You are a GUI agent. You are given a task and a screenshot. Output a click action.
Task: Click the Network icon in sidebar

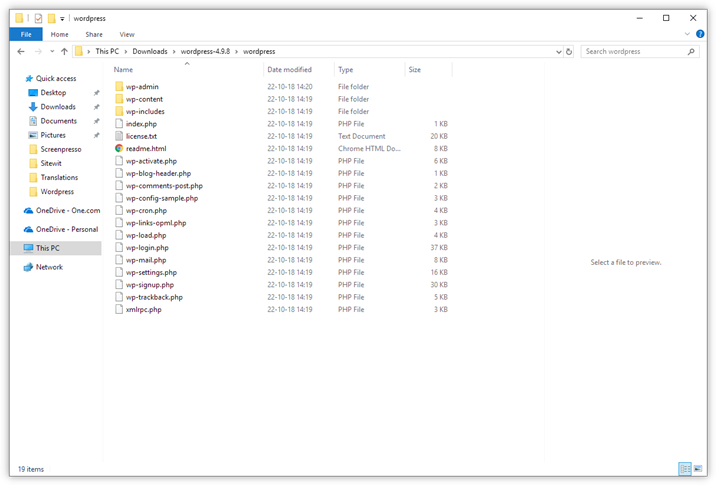pos(28,267)
